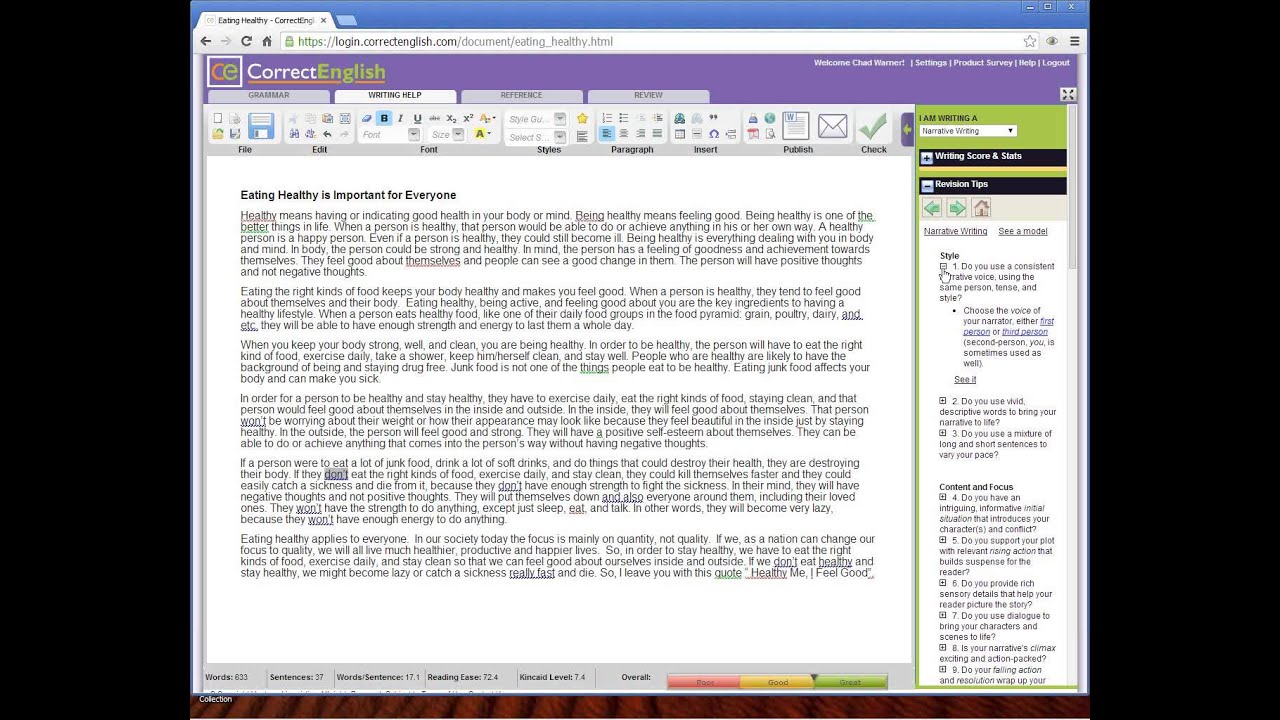Click the Undo arrow icon

tap(327, 134)
